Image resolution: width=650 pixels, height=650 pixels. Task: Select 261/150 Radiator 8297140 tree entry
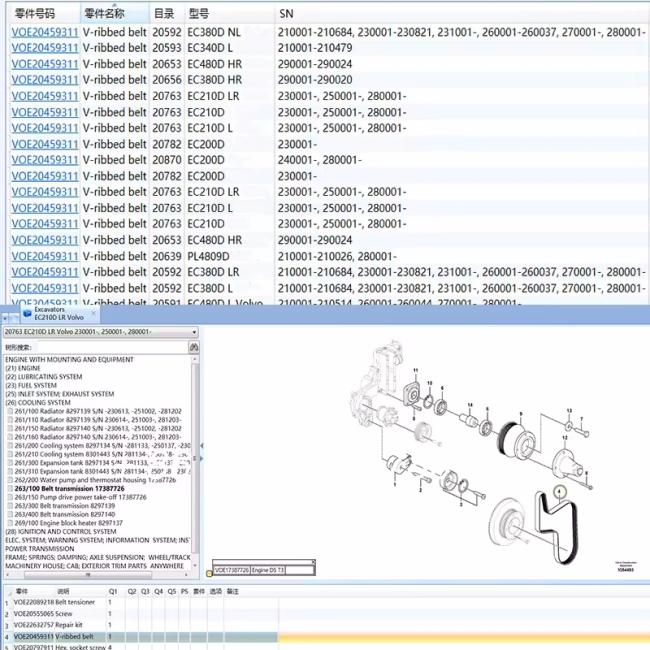[98, 428]
